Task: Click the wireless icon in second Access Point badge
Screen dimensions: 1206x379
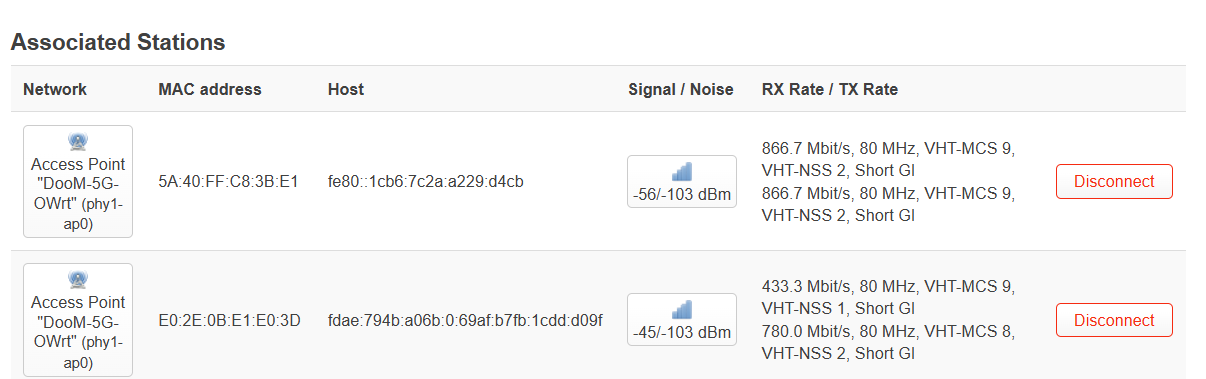Action: point(78,280)
